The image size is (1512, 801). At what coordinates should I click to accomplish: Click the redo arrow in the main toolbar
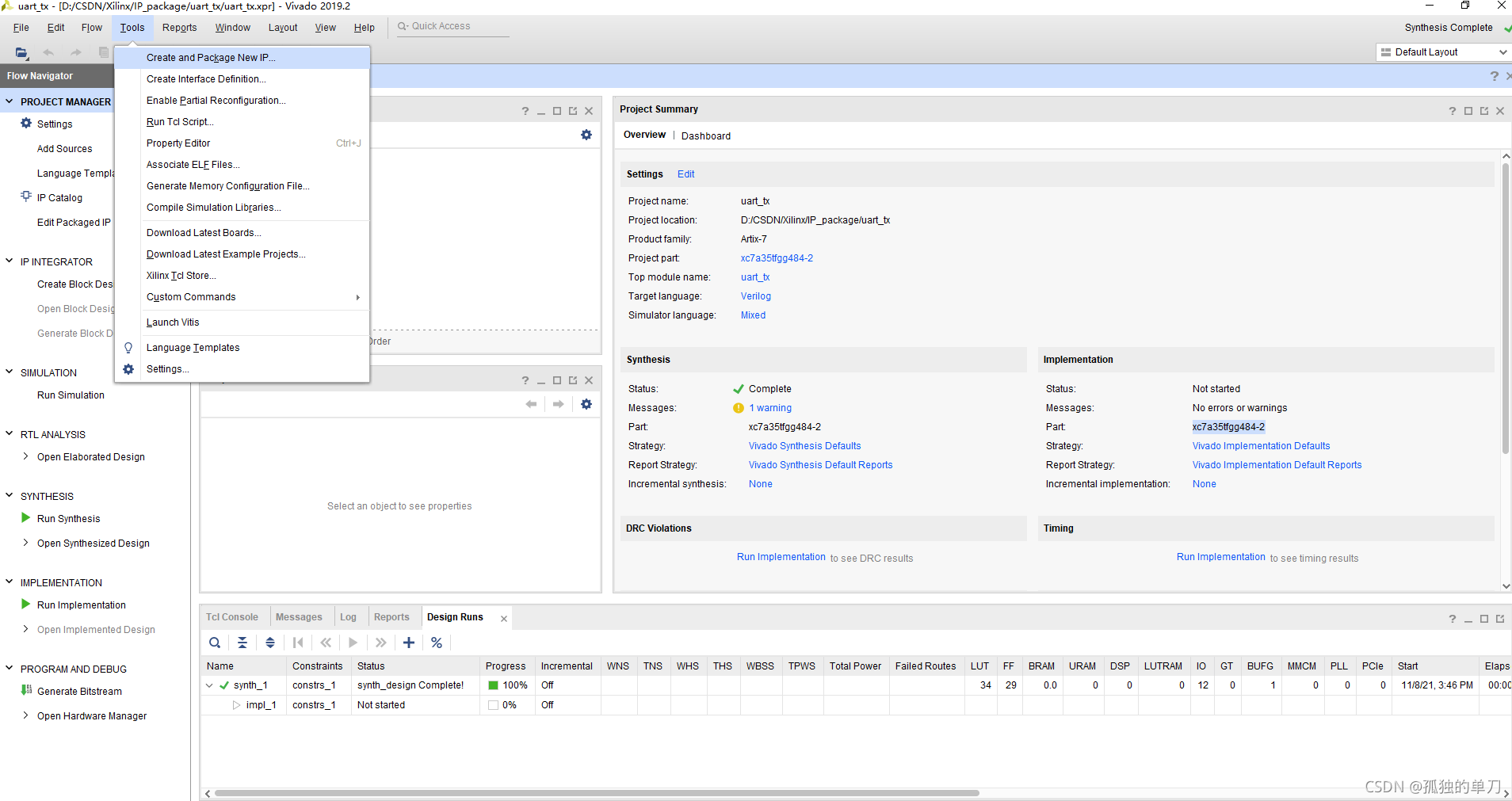point(76,52)
